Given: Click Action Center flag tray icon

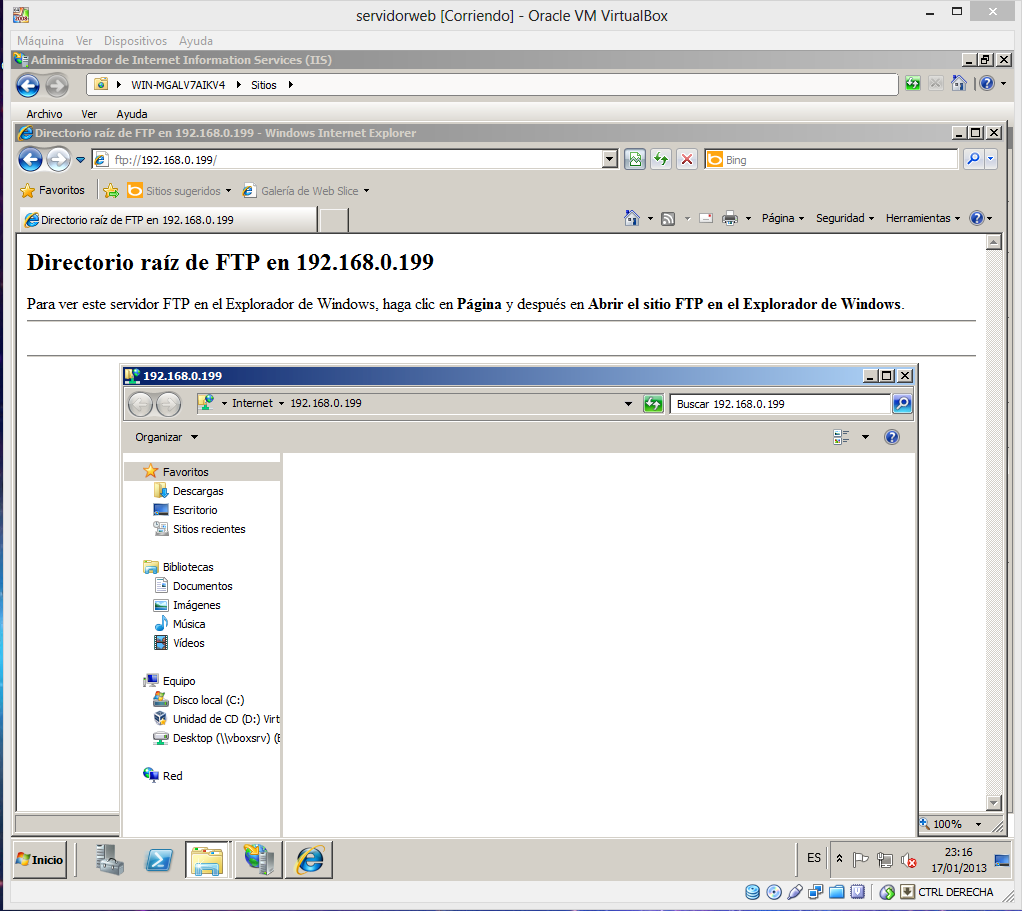Looking at the screenshot, I should (x=860, y=860).
